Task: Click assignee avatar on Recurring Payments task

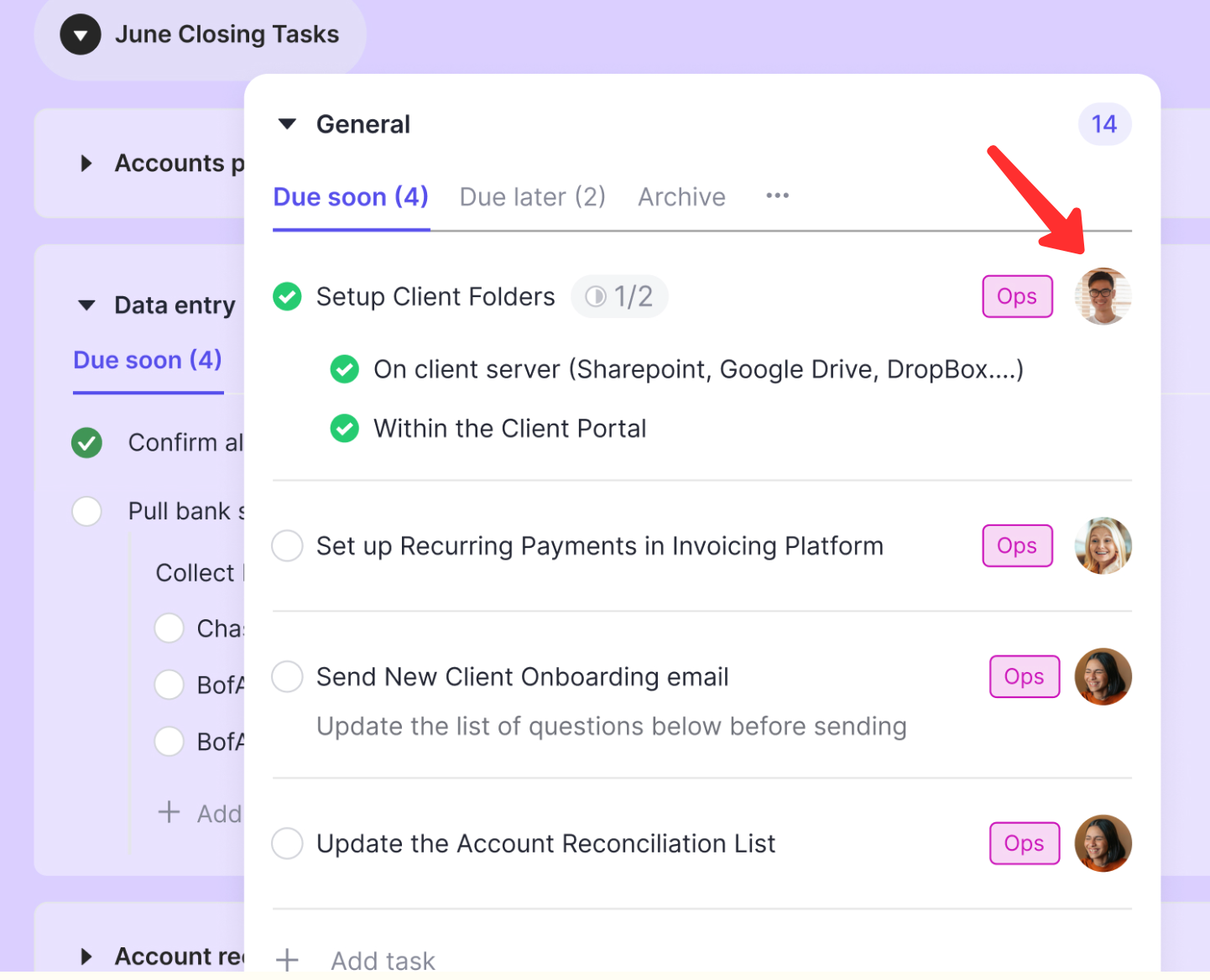Action: (1103, 545)
